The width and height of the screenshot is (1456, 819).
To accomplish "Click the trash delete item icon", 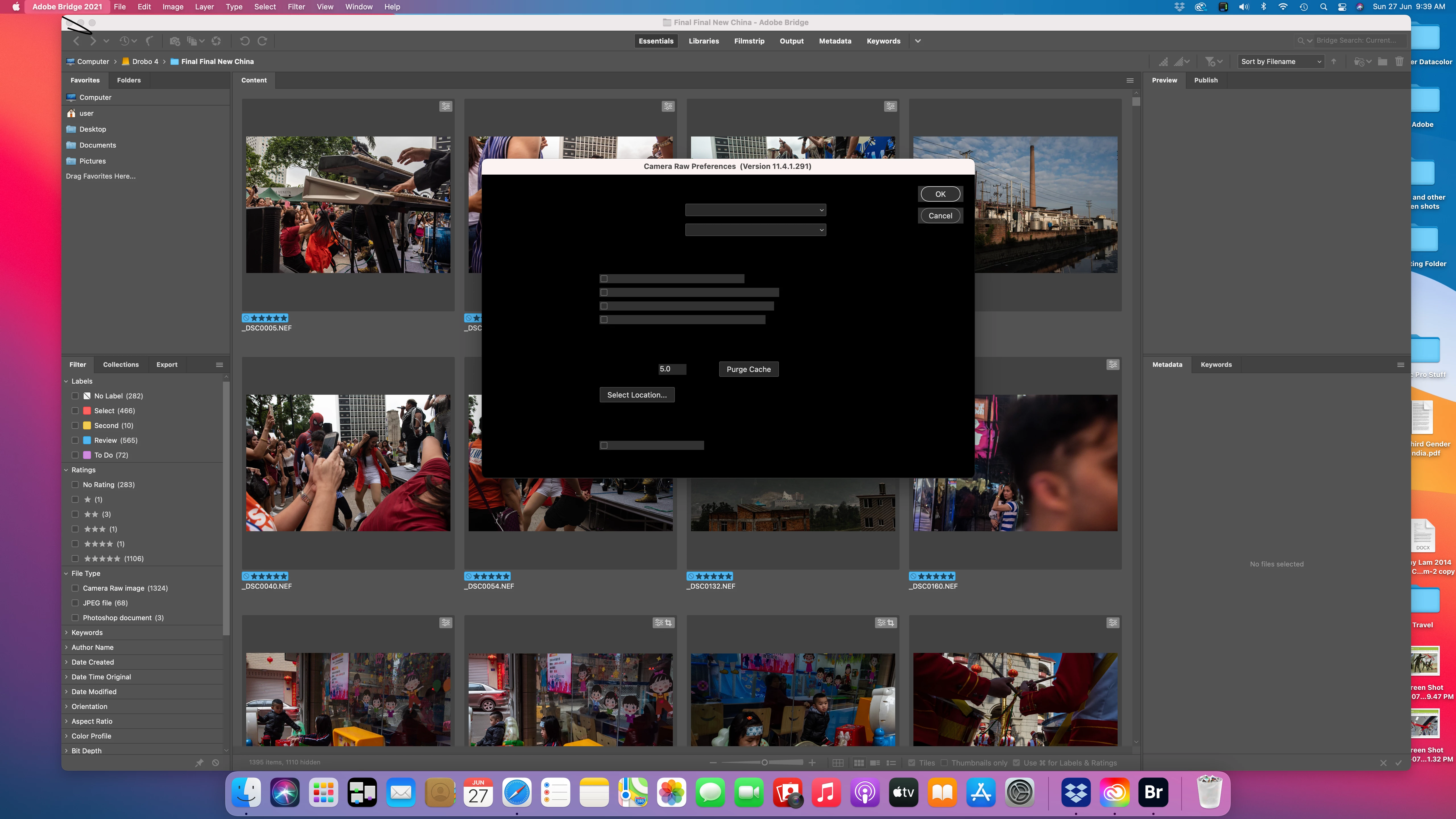I will click(1399, 62).
